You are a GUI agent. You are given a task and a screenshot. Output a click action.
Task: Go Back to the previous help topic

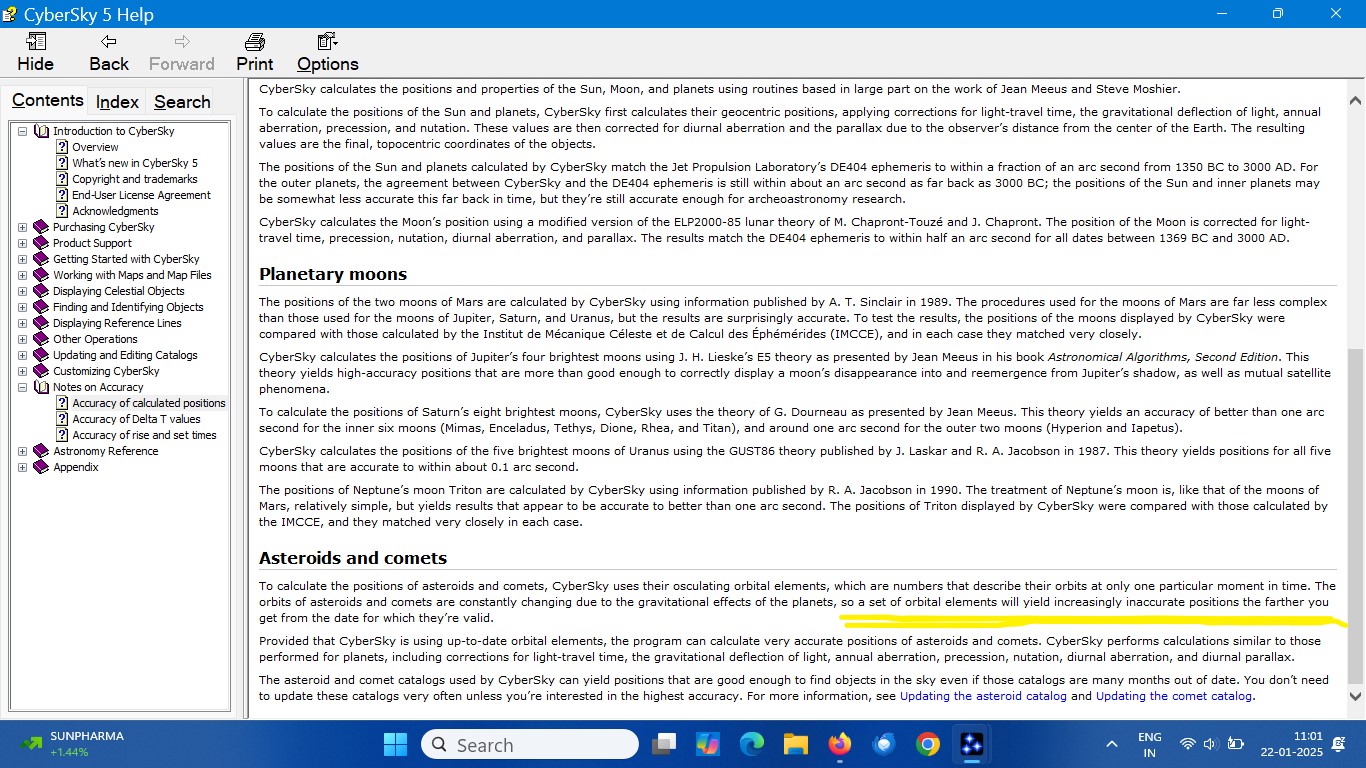[109, 52]
